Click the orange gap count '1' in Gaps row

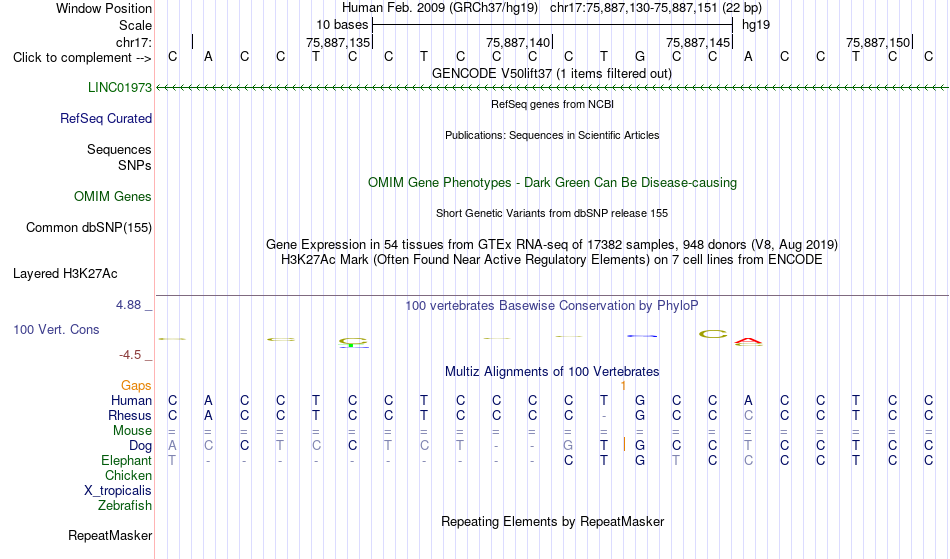click(x=623, y=385)
